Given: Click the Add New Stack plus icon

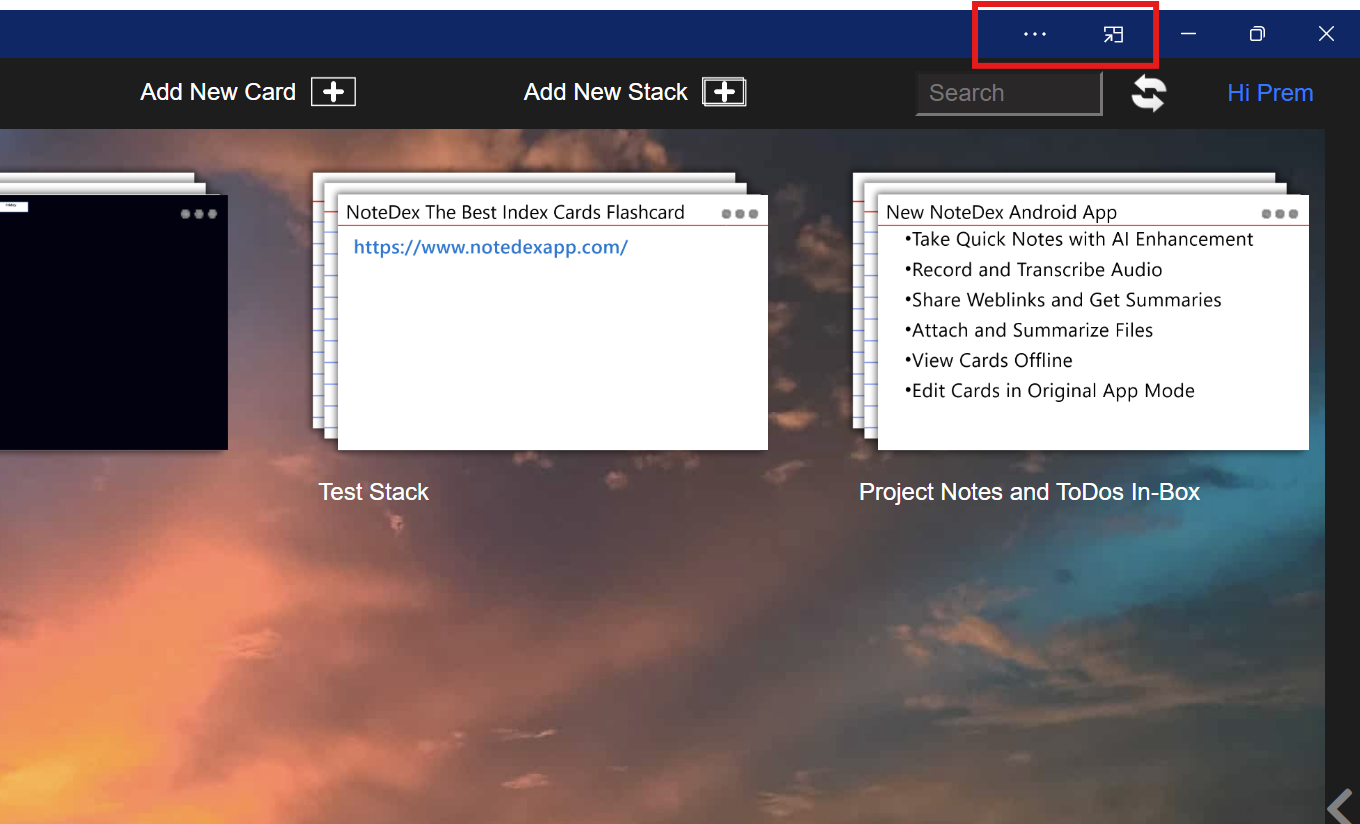Looking at the screenshot, I should 724,92.
